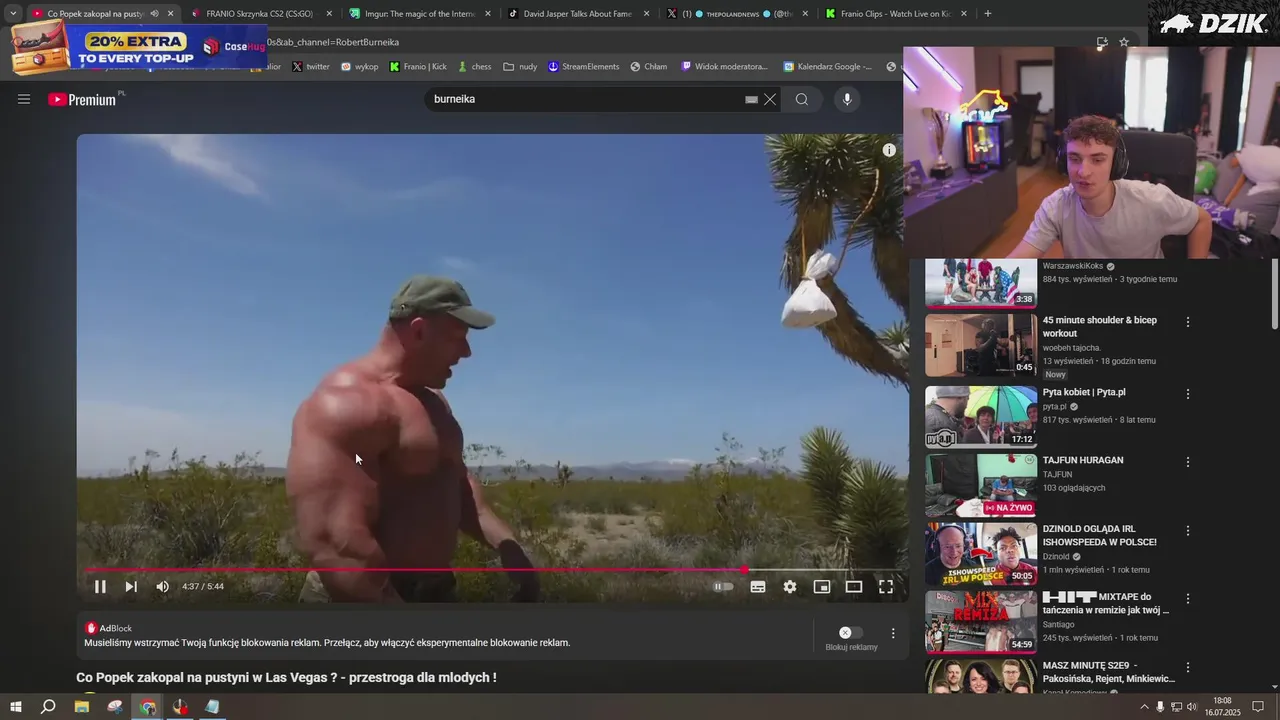Expand the 'nudy' bookmarks folder

pyautogui.click(x=520, y=67)
